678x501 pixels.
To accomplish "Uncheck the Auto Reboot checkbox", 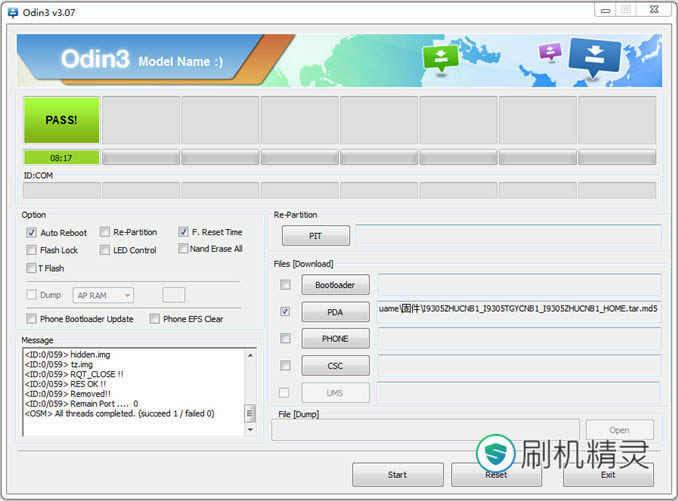I will coord(32,232).
